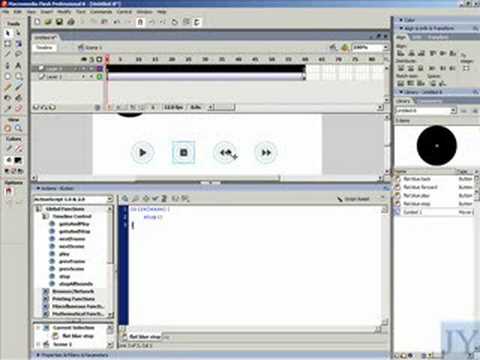This screenshot has height=360, width=480.
Task: Click Add new item to script icon
Action: 125,199
